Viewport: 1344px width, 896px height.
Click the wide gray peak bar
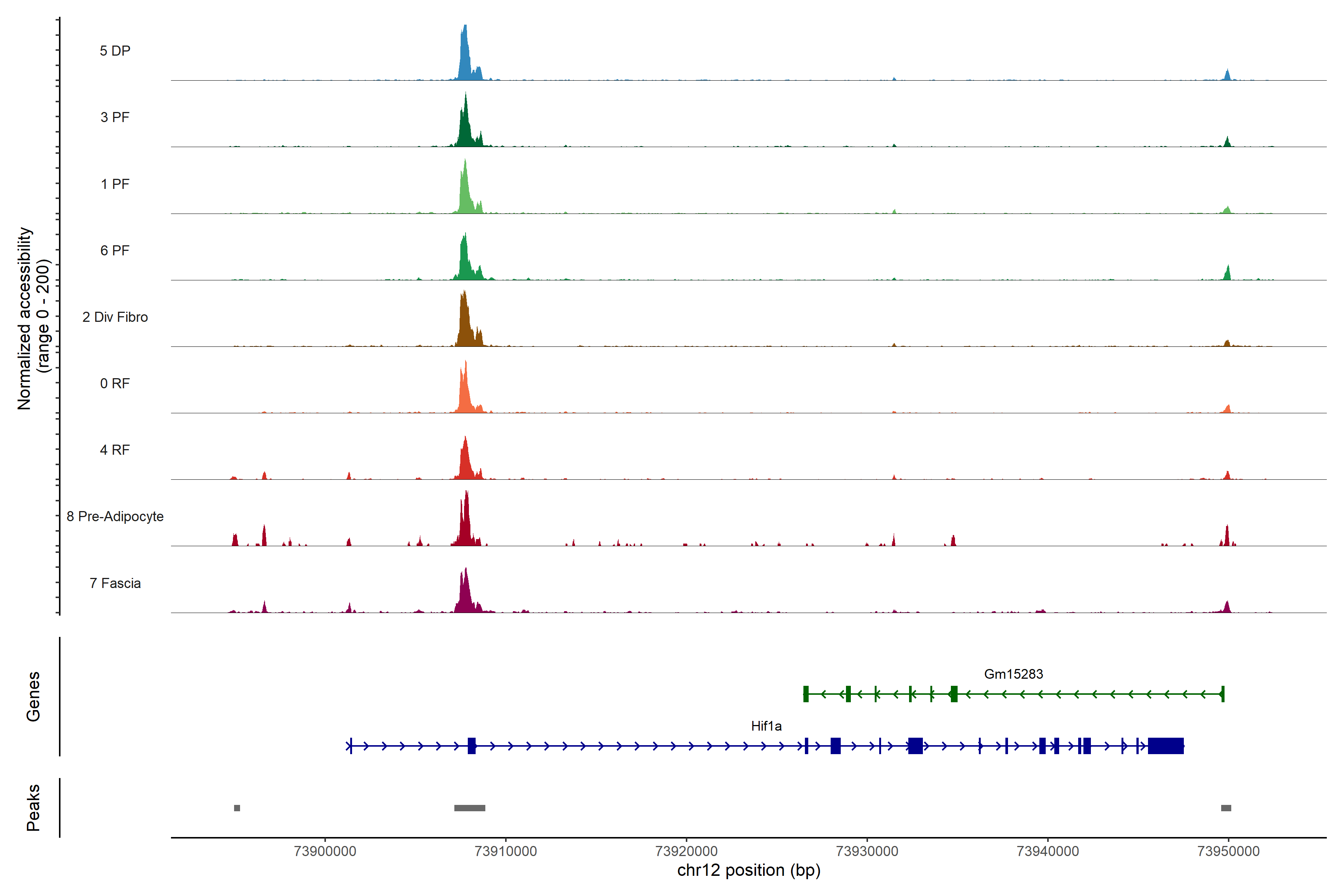tap(470, 808)
